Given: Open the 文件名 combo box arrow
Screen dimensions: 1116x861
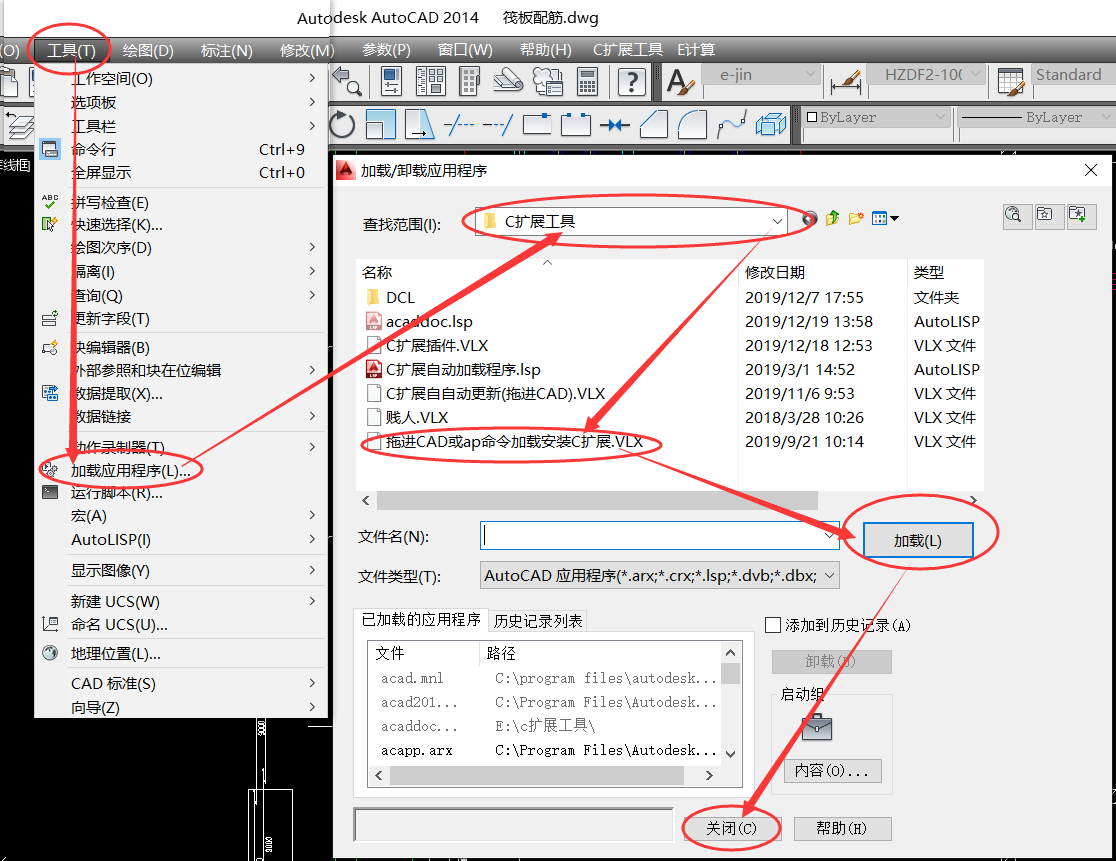Looking at the screenshot, I should [x=830, y=536].
